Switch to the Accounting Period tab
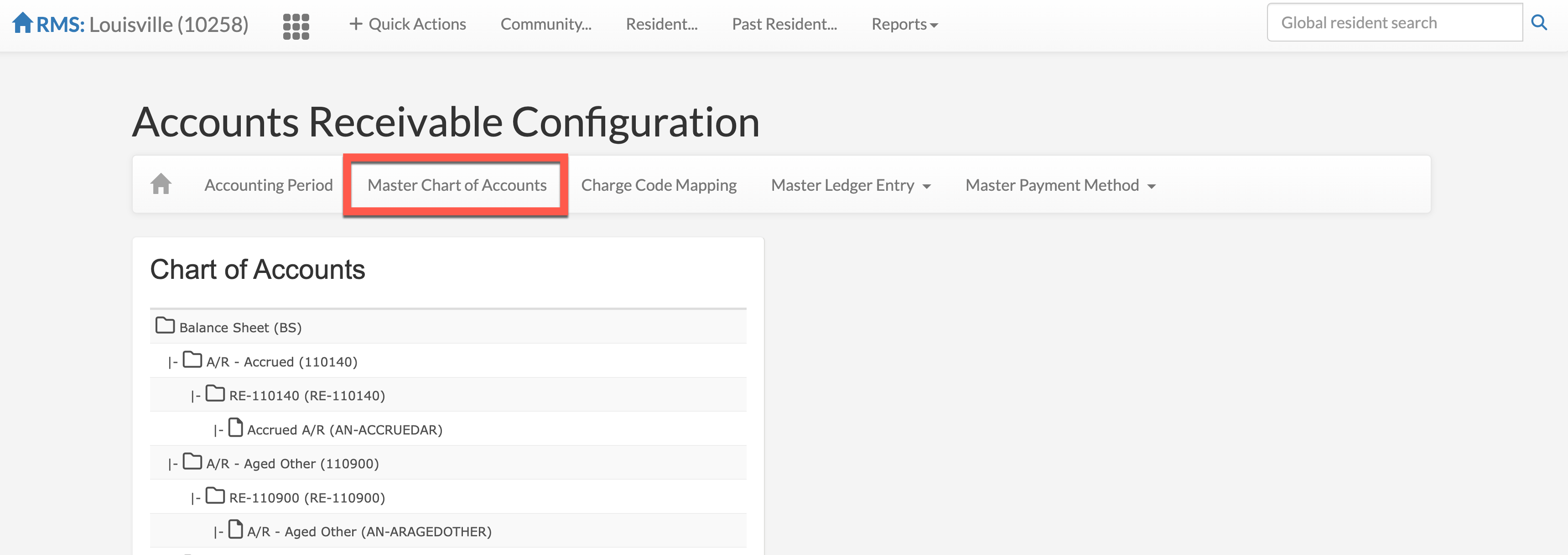1568x555 pixels. [269, 185]
